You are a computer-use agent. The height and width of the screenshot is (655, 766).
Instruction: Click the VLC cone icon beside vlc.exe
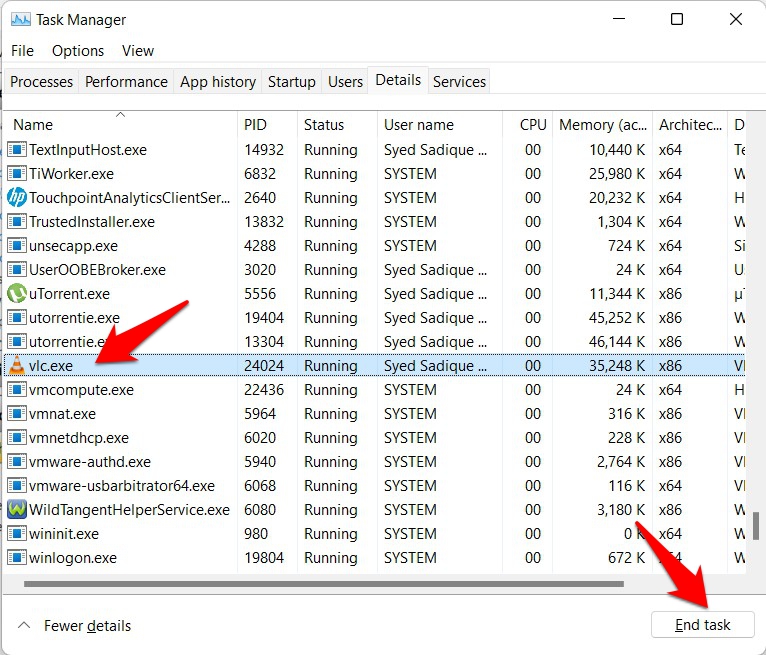click(16, 366)
